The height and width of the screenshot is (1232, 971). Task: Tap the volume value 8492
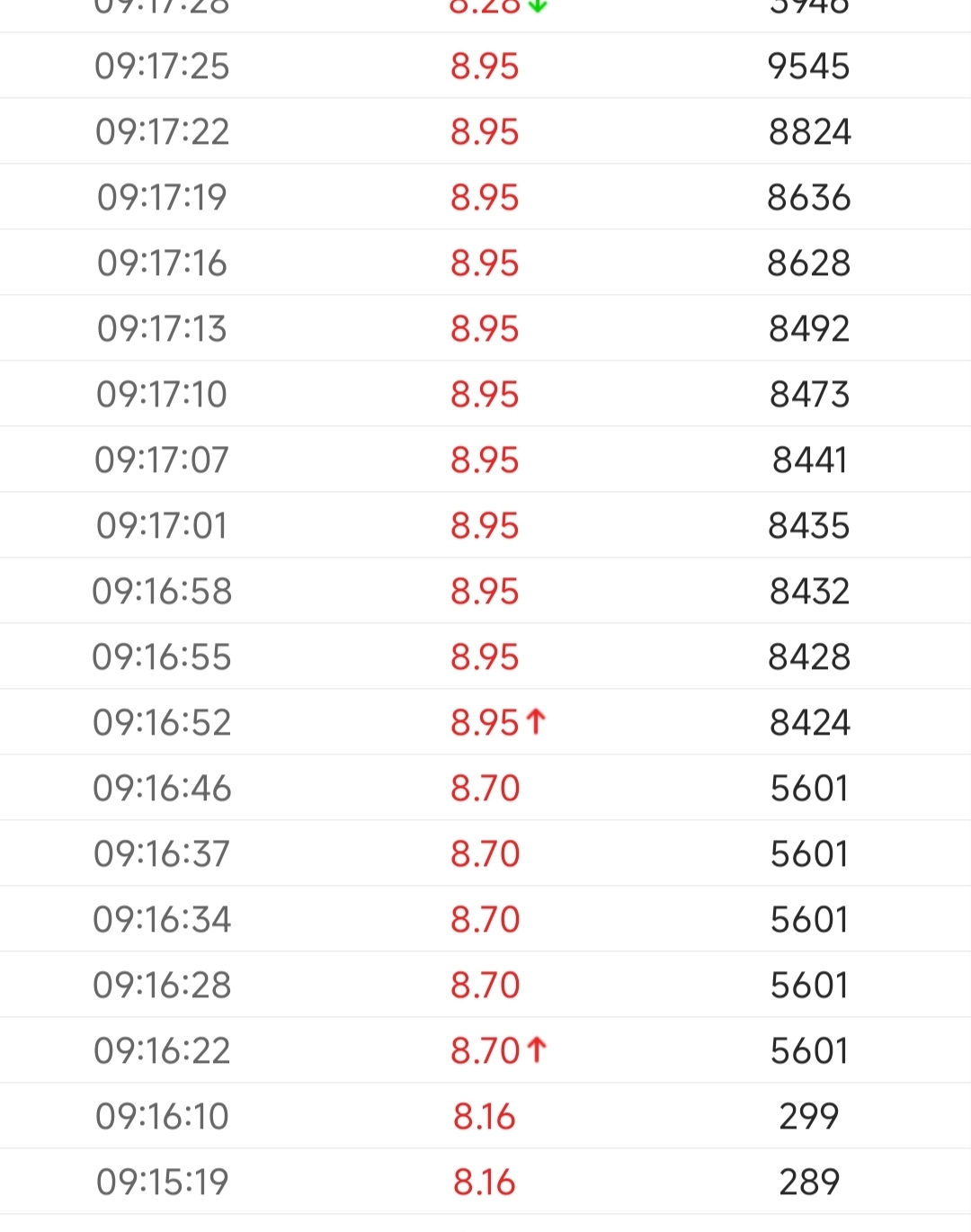(x=808, y=329)
